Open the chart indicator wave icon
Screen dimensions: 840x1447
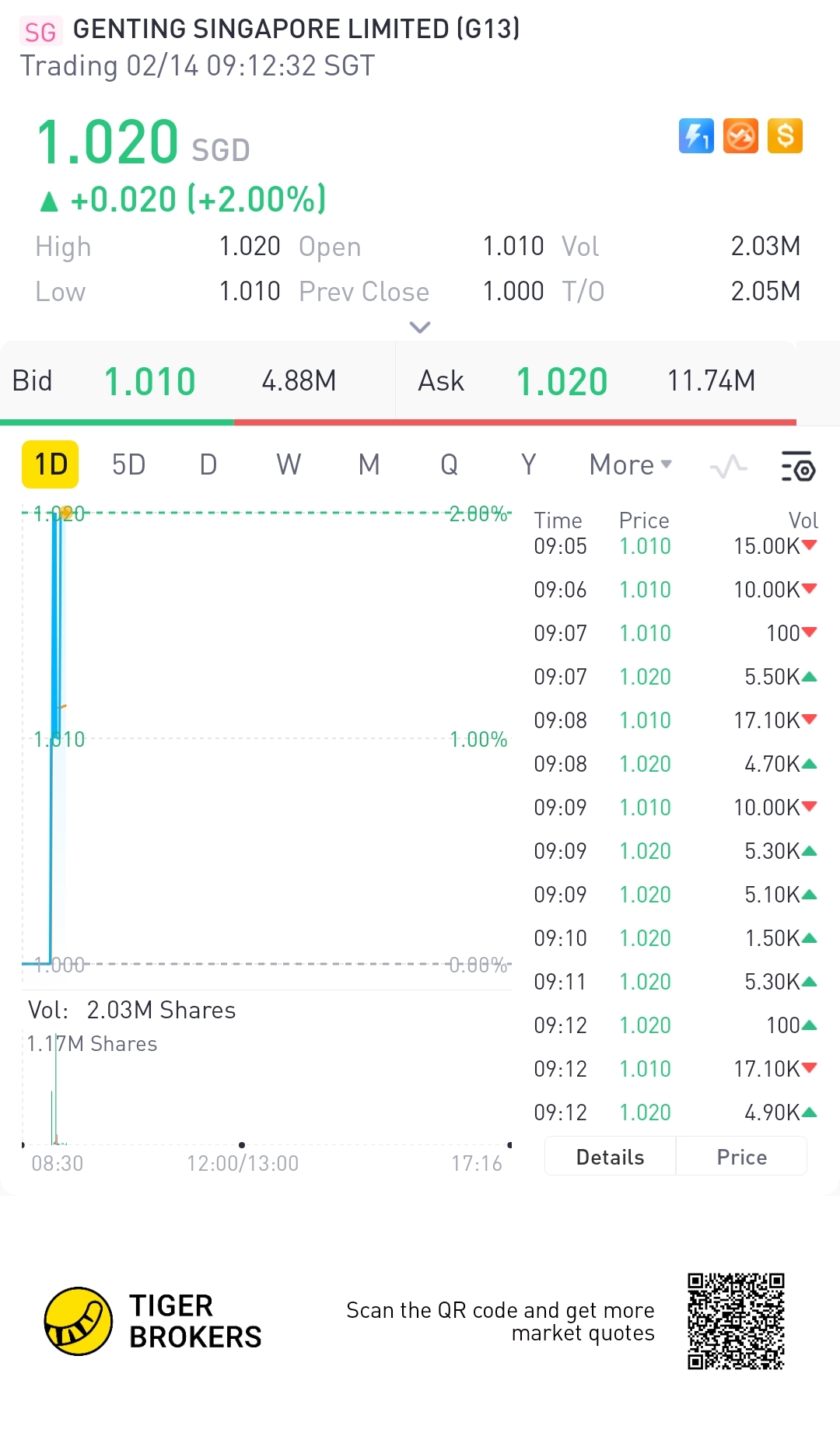click(x=728, y=466)
